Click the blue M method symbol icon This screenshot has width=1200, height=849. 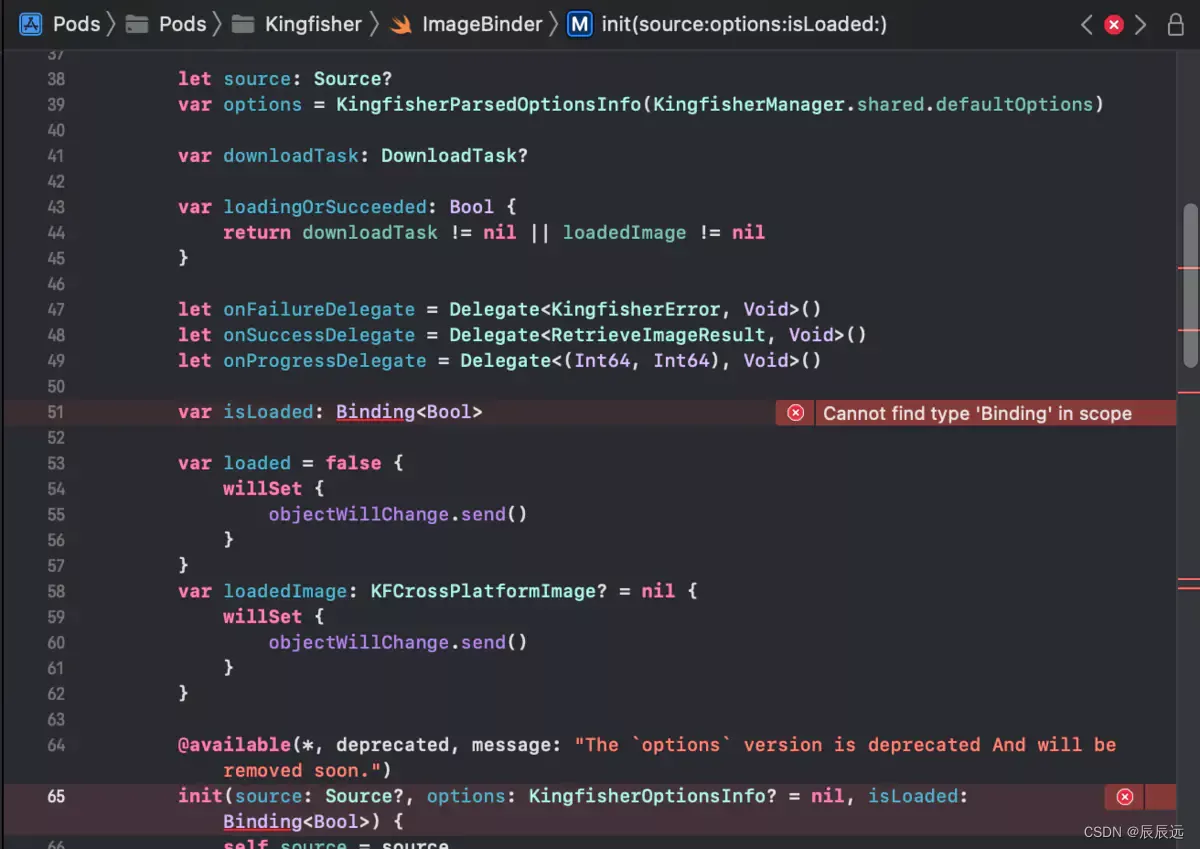tap(580, 24)
